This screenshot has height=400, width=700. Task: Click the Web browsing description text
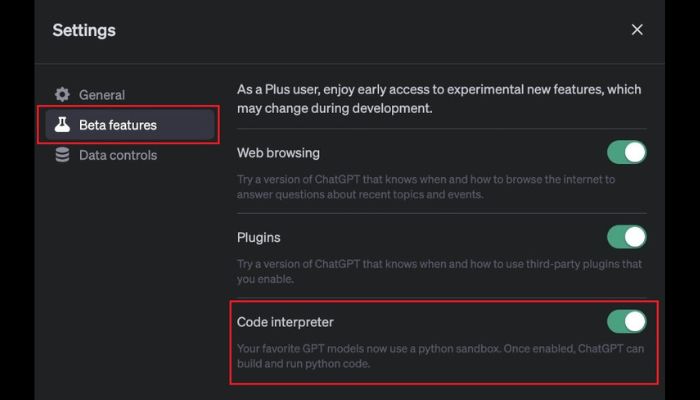(x=425, y=188)
